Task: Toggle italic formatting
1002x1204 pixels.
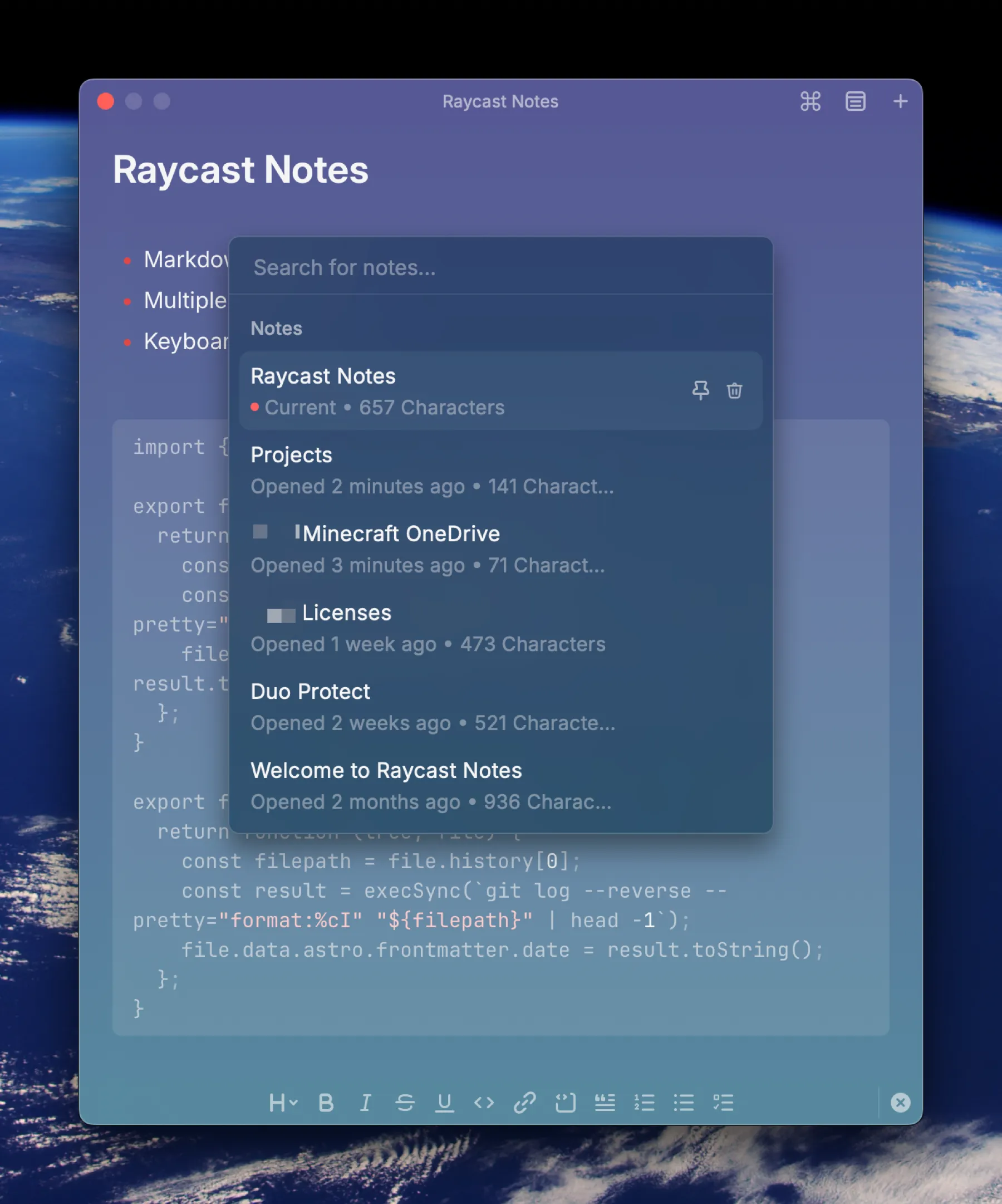Action: pos(365,1102)
